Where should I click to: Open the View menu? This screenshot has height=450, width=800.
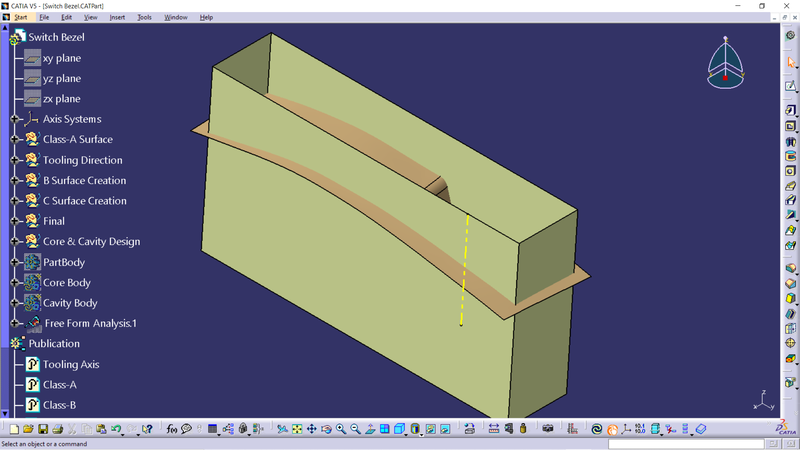pyautogui.click(x=90, y=17)
